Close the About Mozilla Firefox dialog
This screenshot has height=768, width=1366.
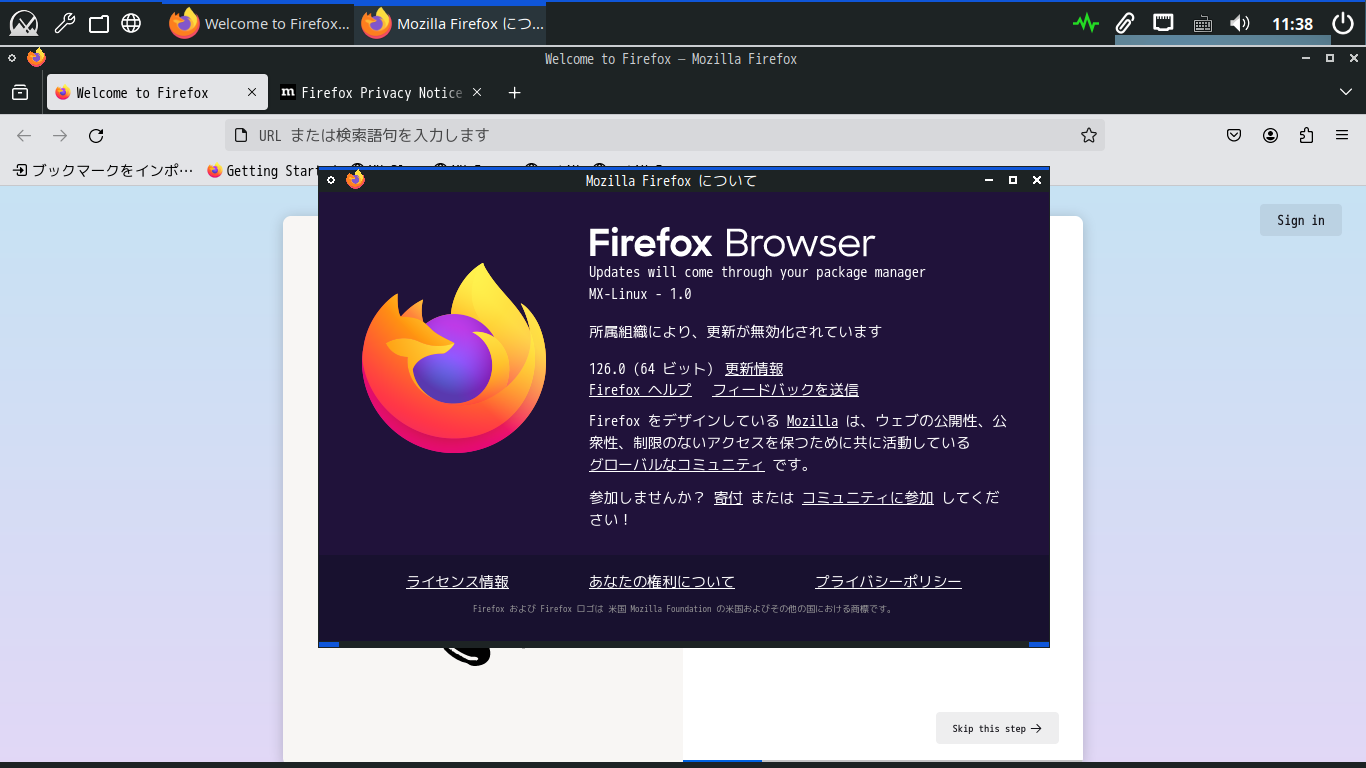(1037, 180)
